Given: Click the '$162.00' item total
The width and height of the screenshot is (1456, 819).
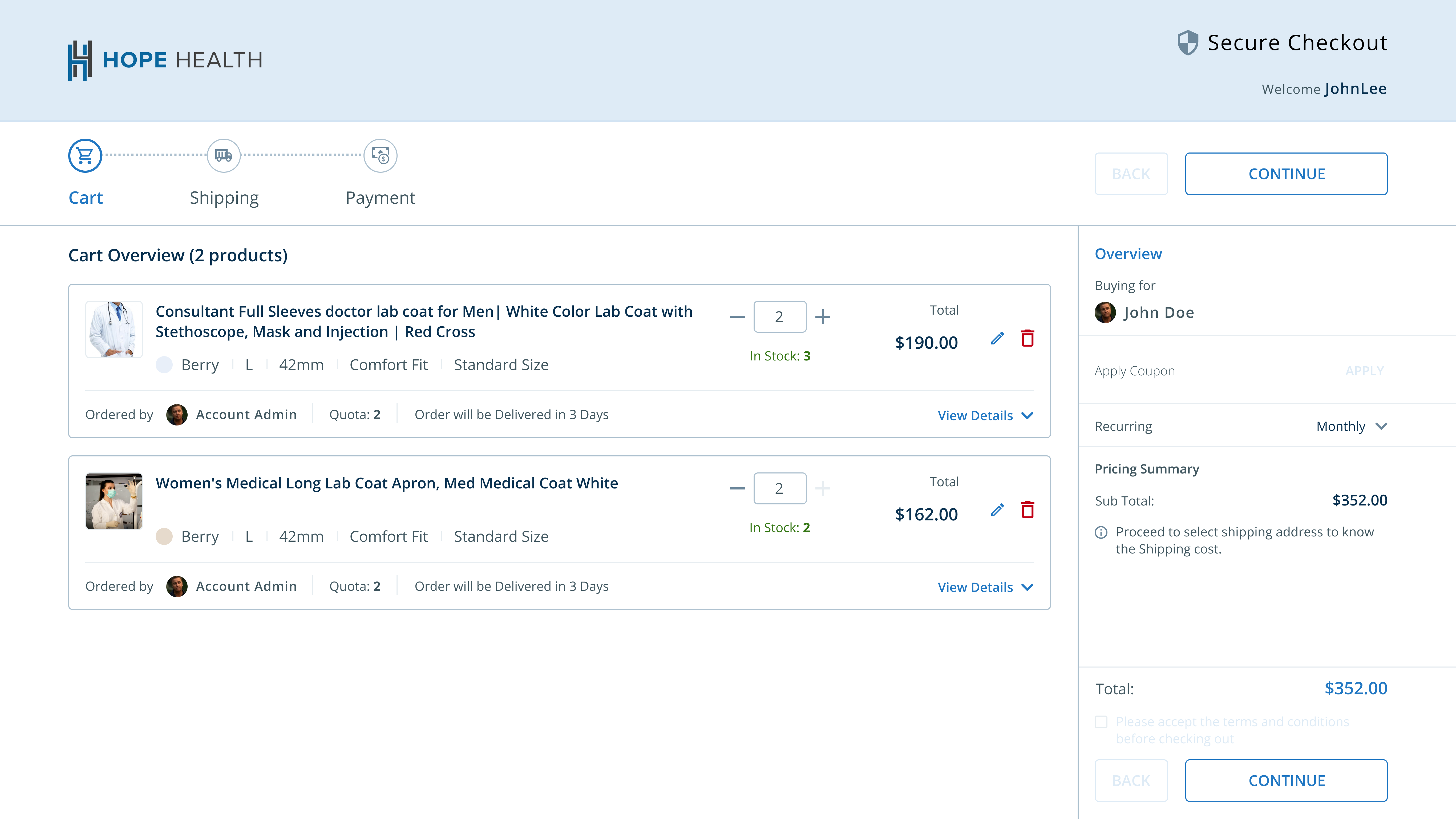Looking at the screenshot, I should point(927,514).
